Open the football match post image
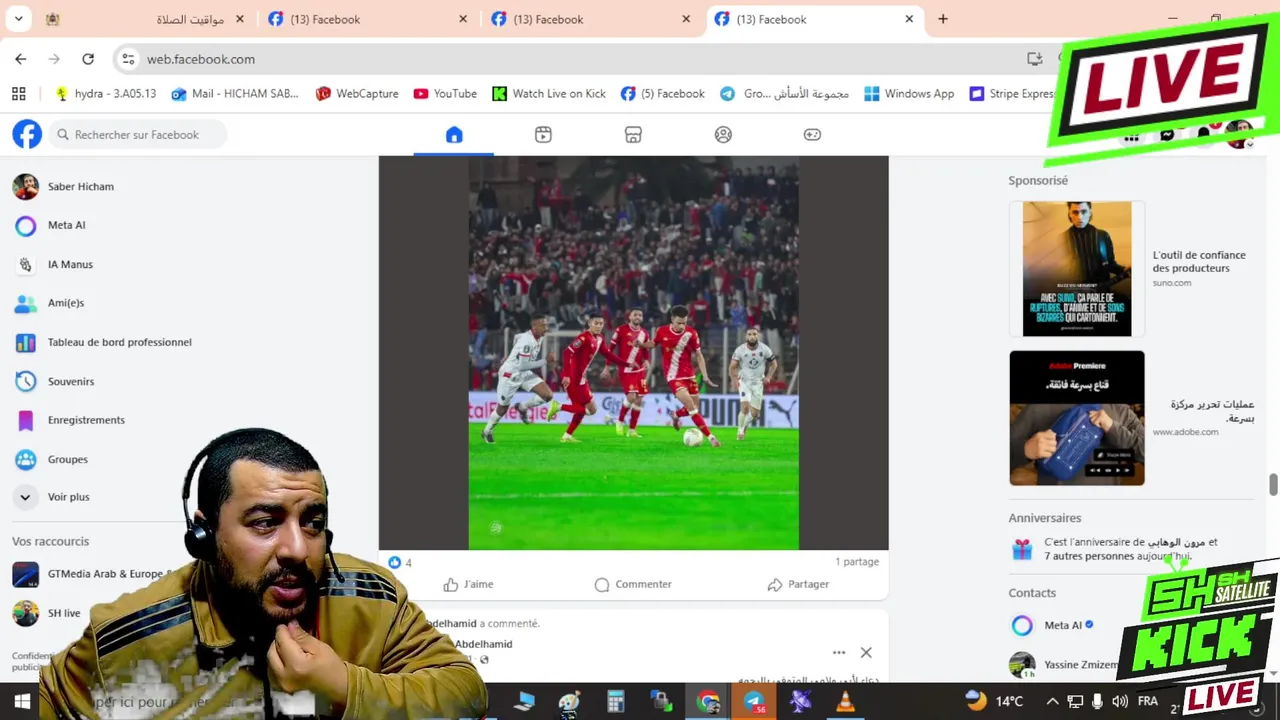 [x=634, y=353]
